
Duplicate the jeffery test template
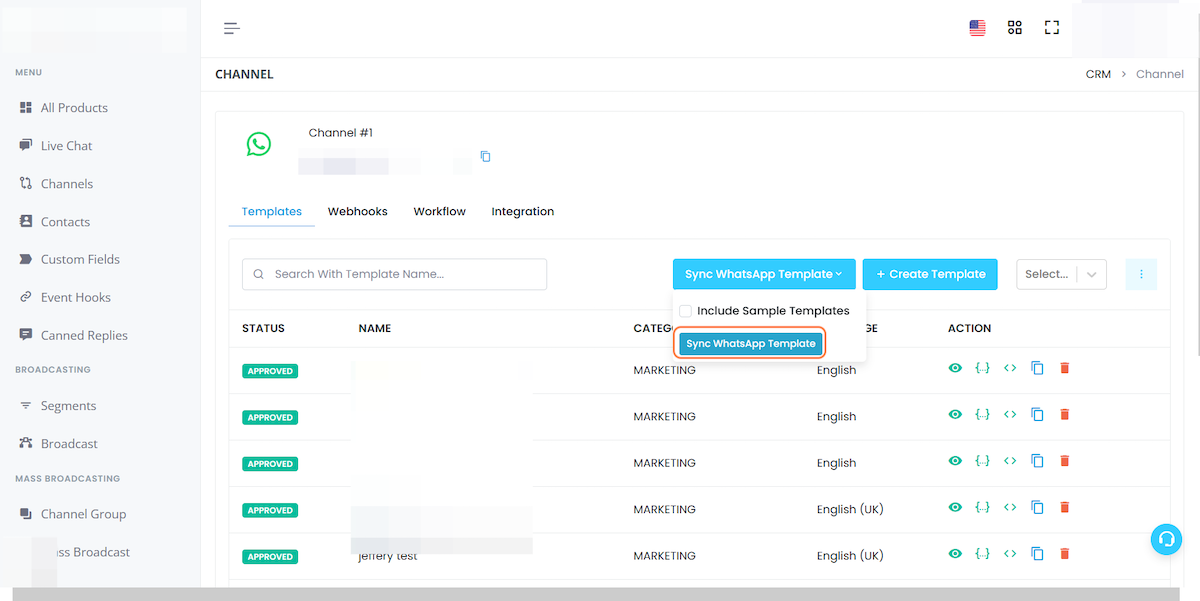(x=1037, y=554)
